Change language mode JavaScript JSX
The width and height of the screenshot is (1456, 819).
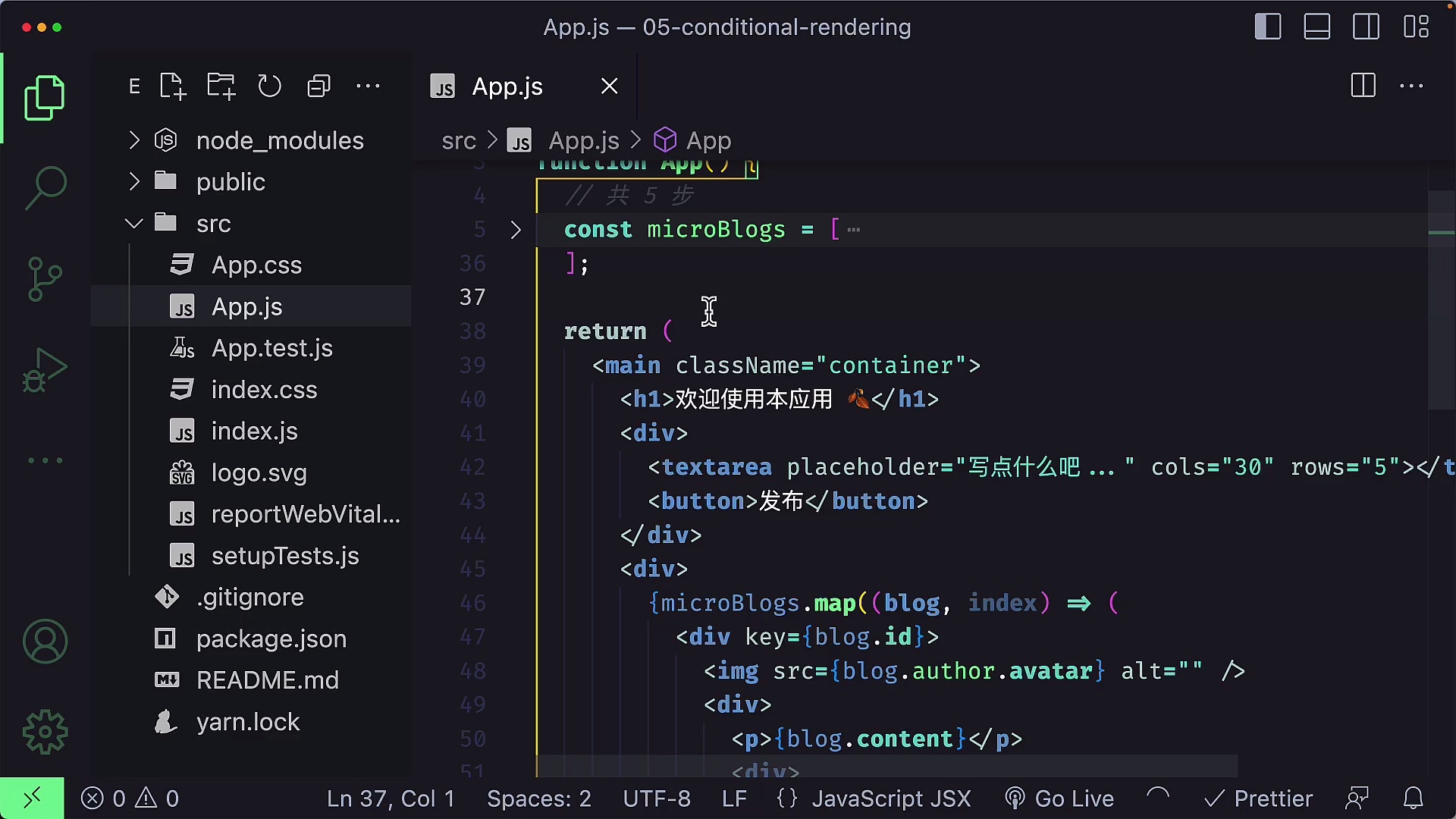tap(891, 799)
